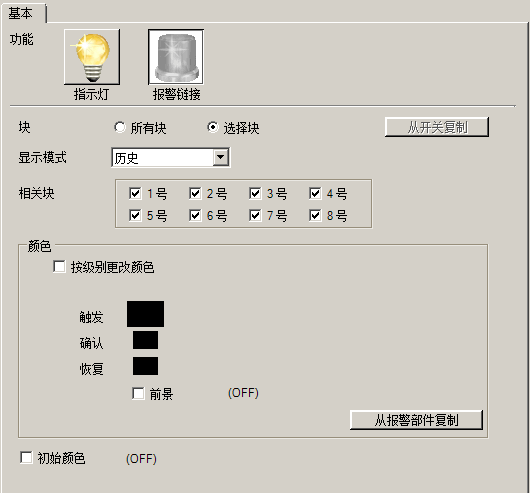Open the 恢复 color swatch
The height and width of the screenshot is (493, 530).
pyautogui.click(x=145, y=366)
